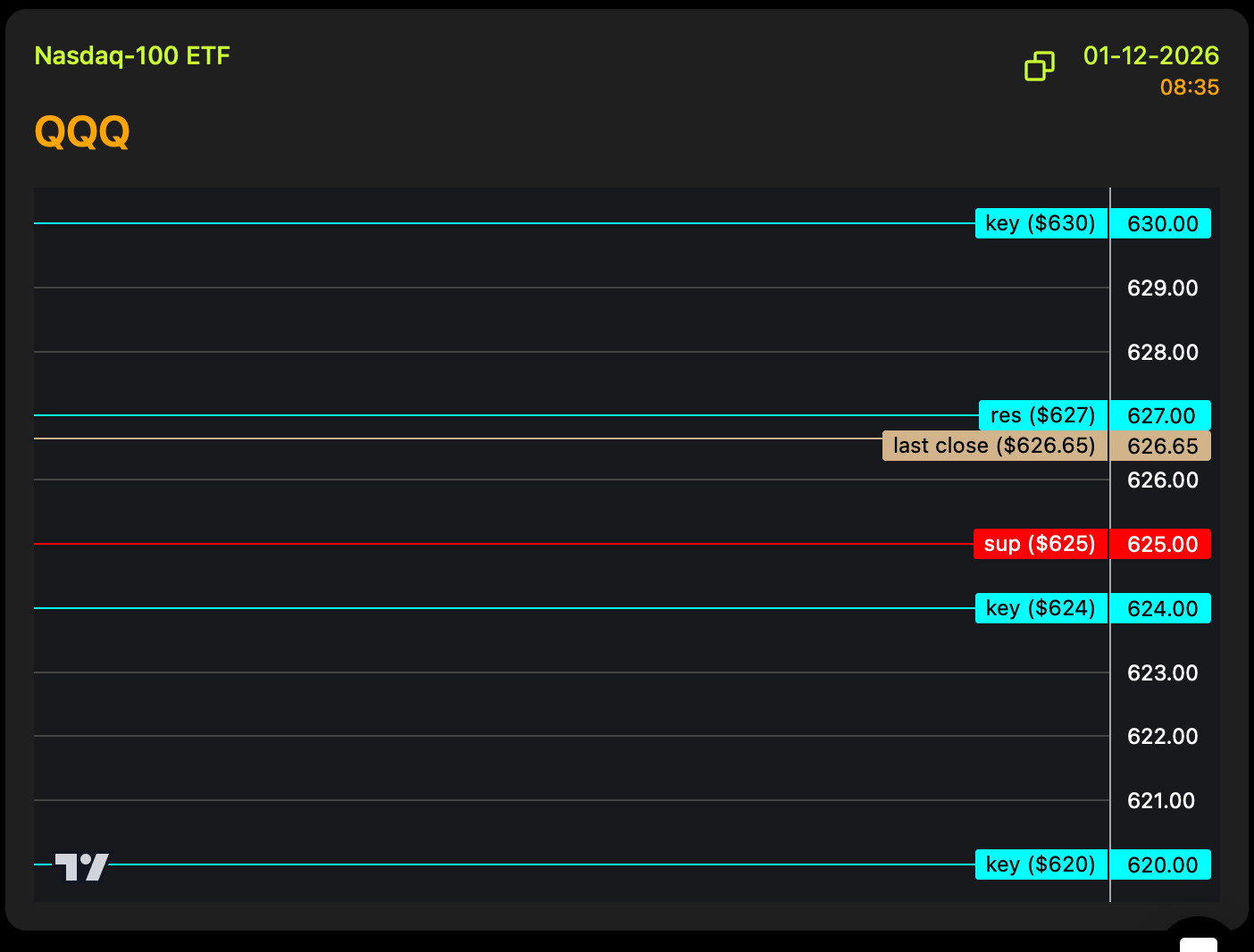
Task: Select the key ($624) level label
Action: 1041,608
